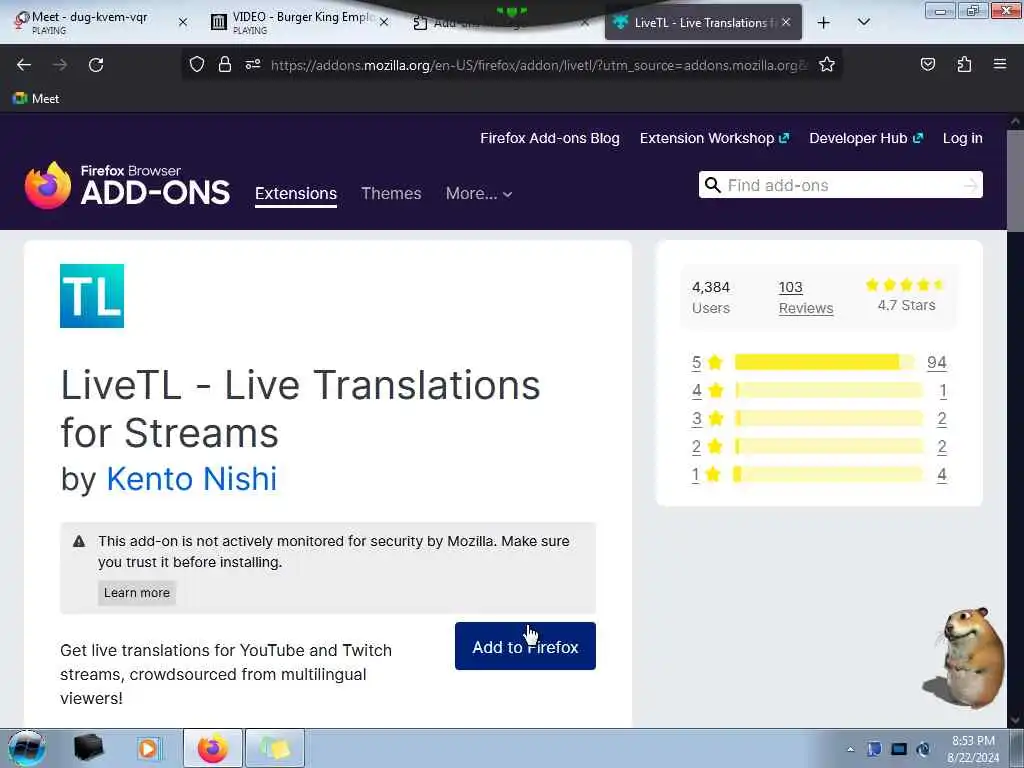Filter reviews by 2 stars
1024x768 pixels.
click(x=707, y=447)
